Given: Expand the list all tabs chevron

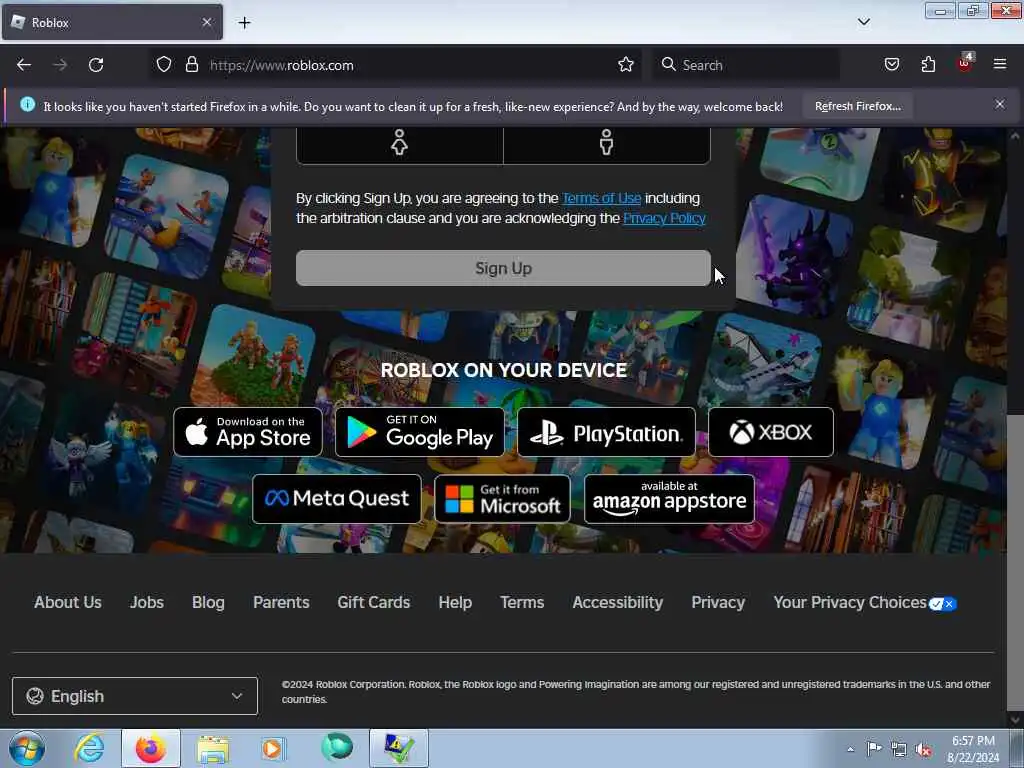Looking at the screenshot, I should coord(863,22).
